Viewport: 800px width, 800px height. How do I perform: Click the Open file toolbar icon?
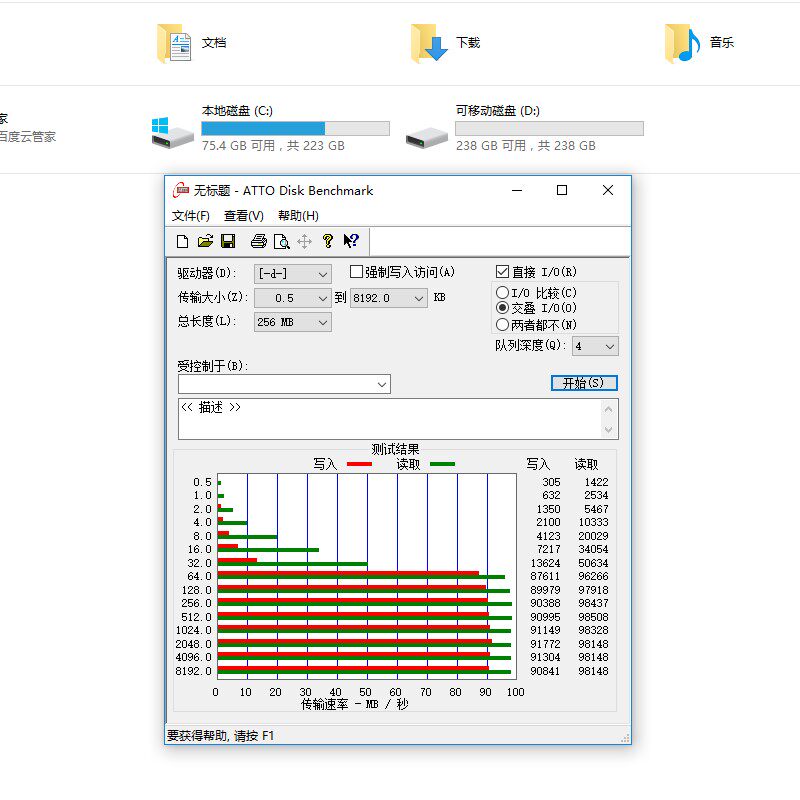[x=205, y=241]
